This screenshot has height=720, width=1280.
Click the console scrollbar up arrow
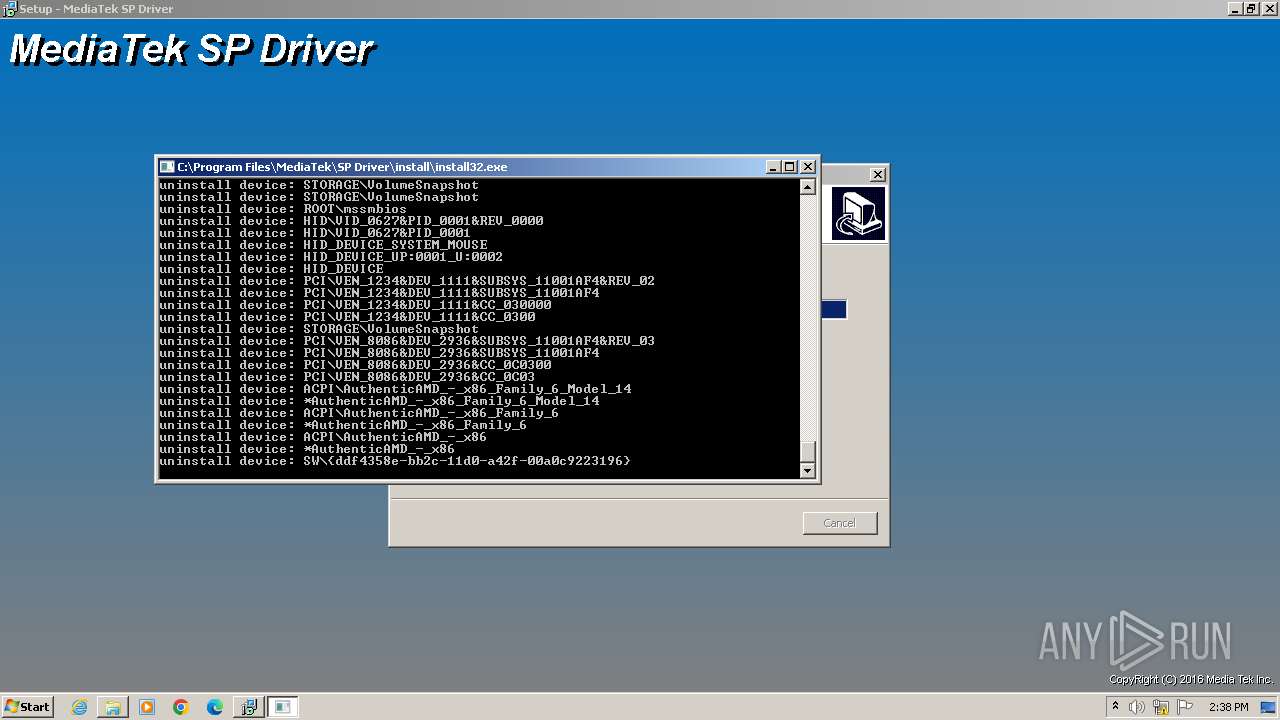808,187
